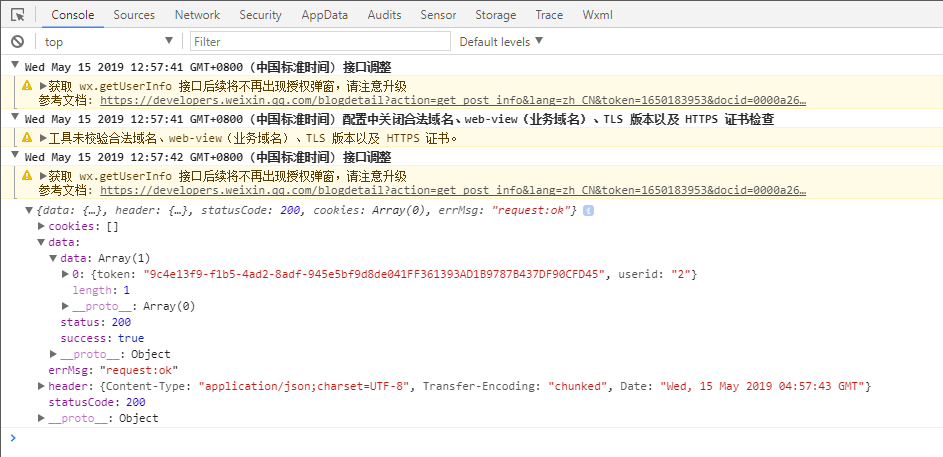Collapse the outer data property
This screenshot has height=457, width=943.
41,242
